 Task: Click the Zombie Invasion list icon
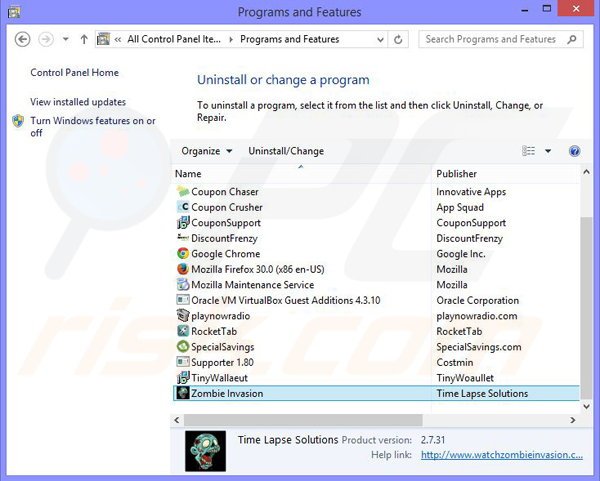click(183, 394)
